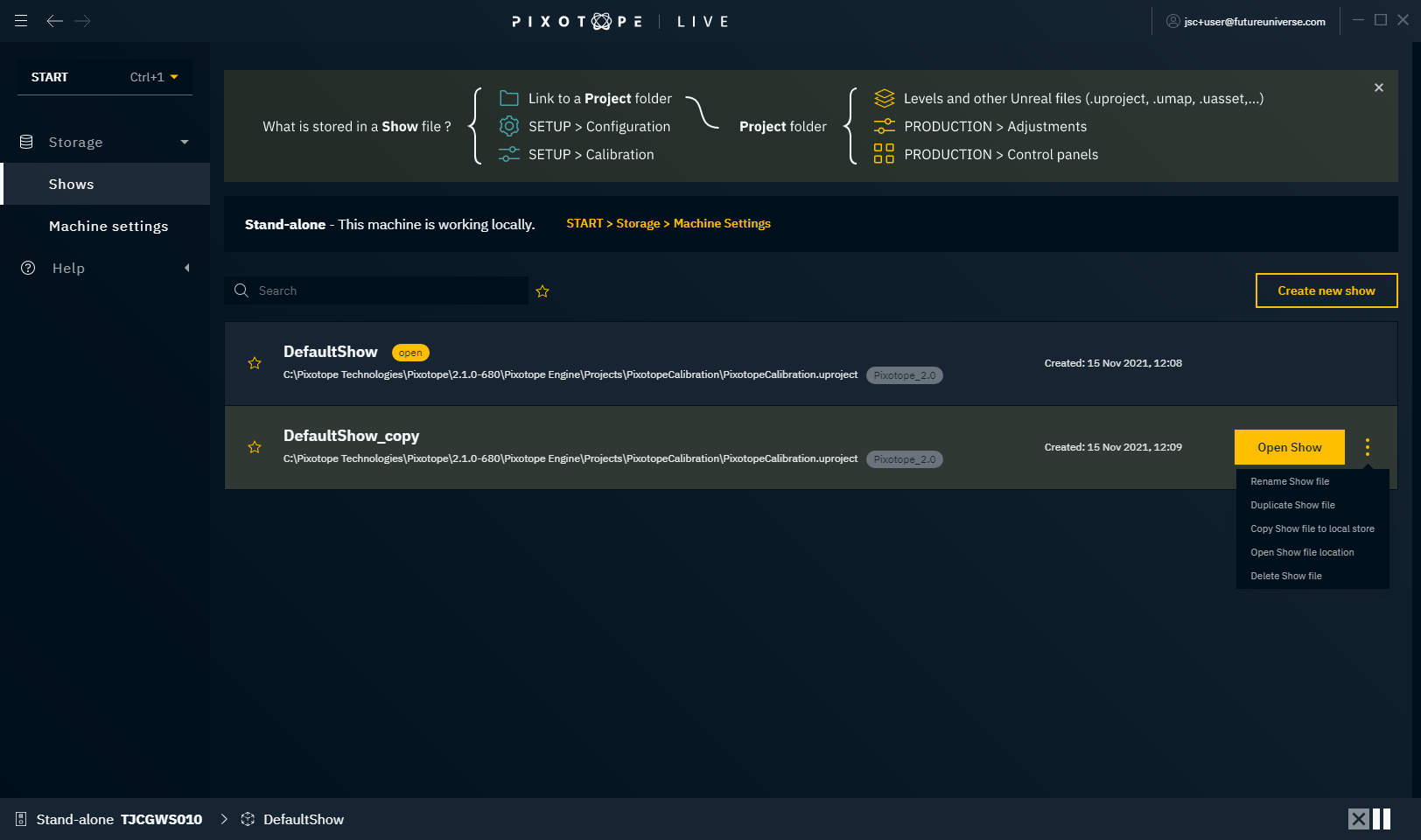Click the Pixotope Live logo
Viewport: 1421px width, 840px height.
620,21
